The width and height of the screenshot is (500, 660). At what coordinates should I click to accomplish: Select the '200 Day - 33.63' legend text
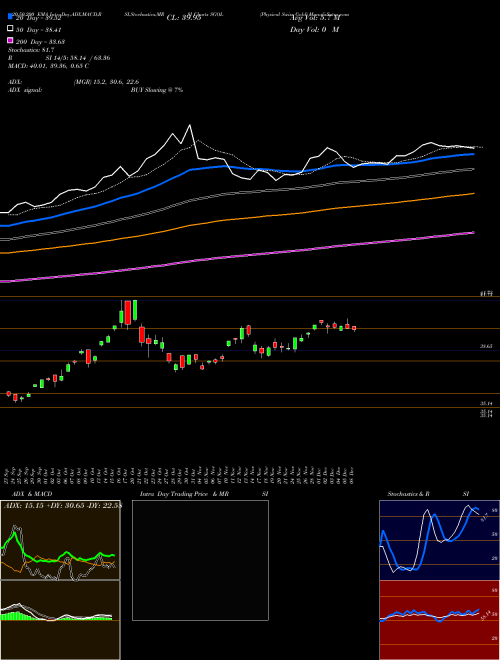pos(40,42)
